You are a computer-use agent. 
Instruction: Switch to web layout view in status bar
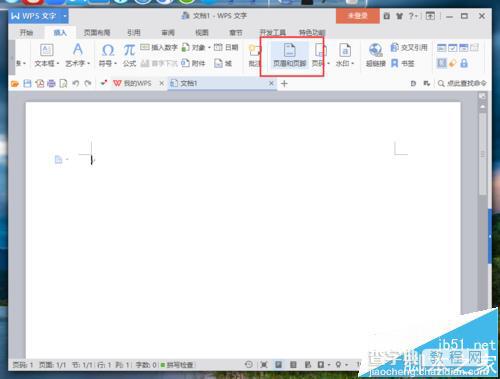[308, 364]
